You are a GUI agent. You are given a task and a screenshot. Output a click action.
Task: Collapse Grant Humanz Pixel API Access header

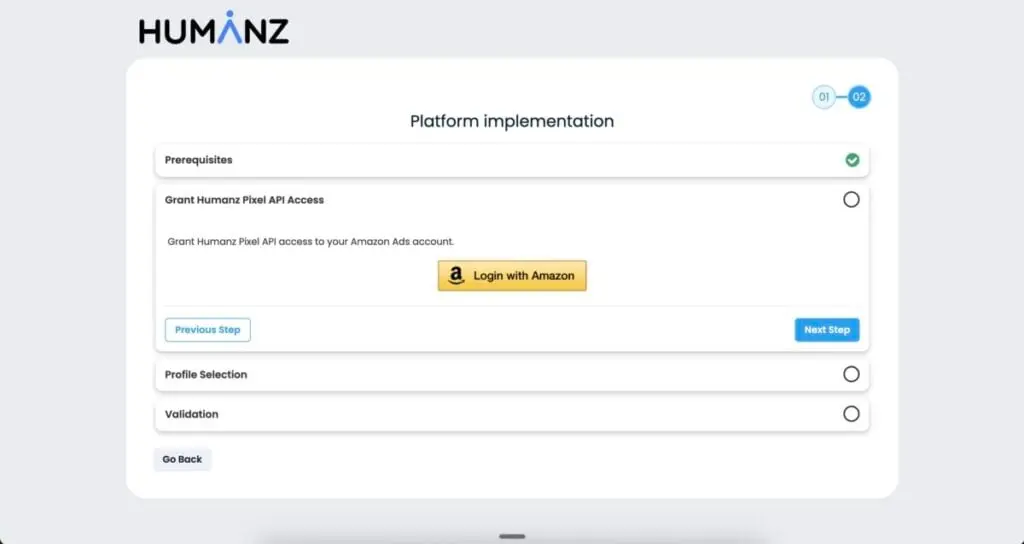(512, 200)
